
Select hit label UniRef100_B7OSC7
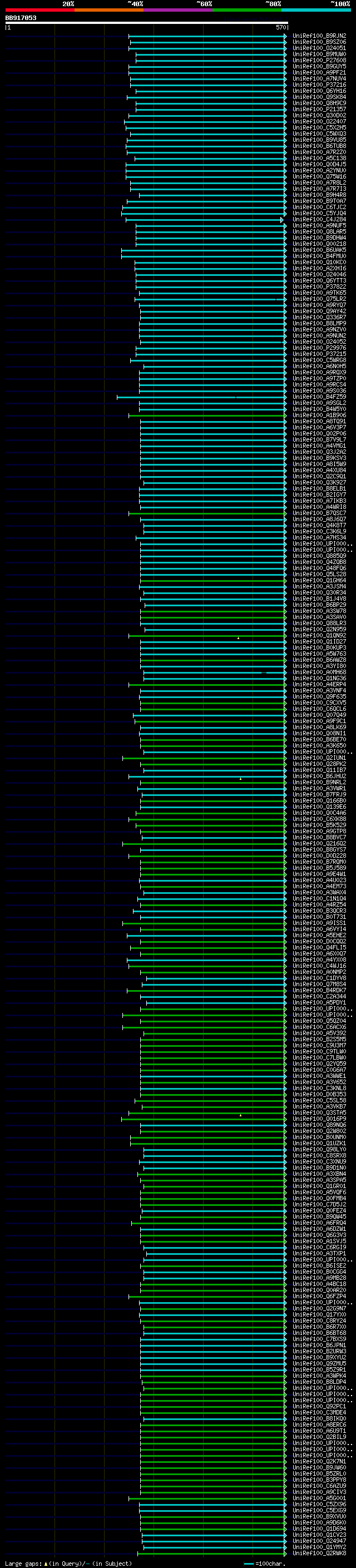point(319,513)
